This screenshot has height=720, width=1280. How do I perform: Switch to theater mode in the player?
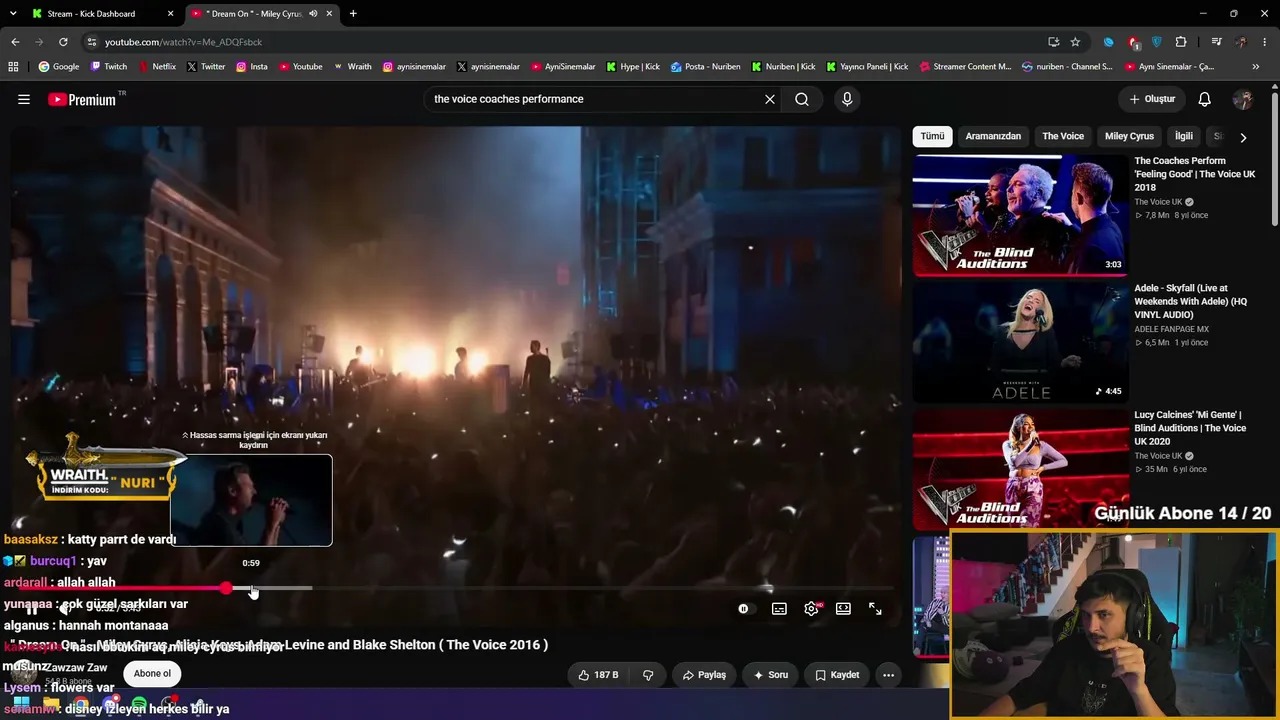tap(843, 609)
